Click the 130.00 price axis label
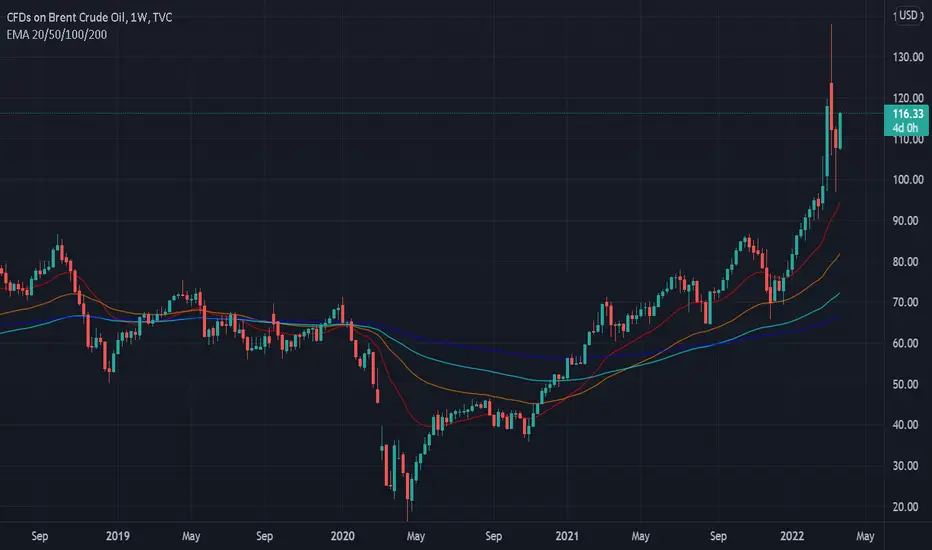The image size is (932, 550). click(x=908, y=57)
